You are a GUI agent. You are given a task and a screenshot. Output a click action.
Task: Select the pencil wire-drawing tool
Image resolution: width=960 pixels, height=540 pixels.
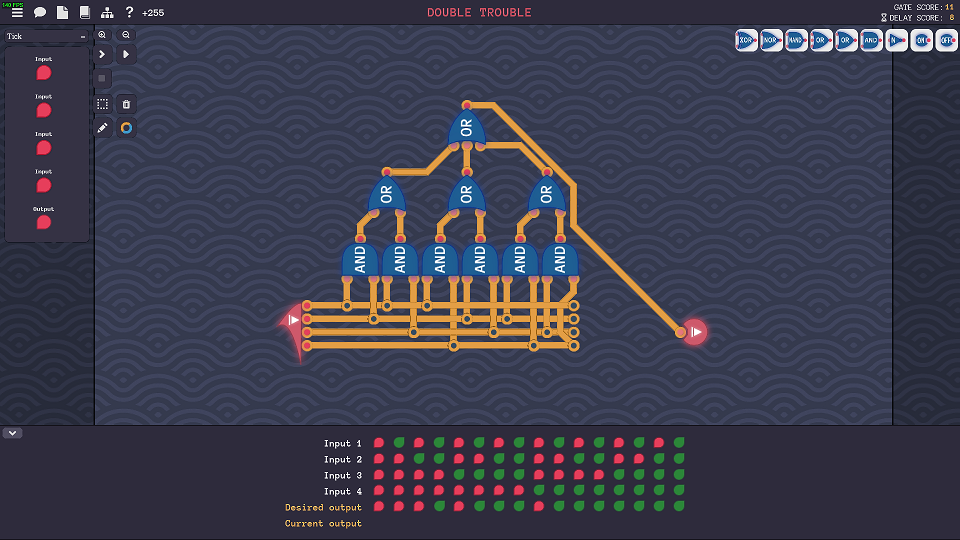point(102,128)
